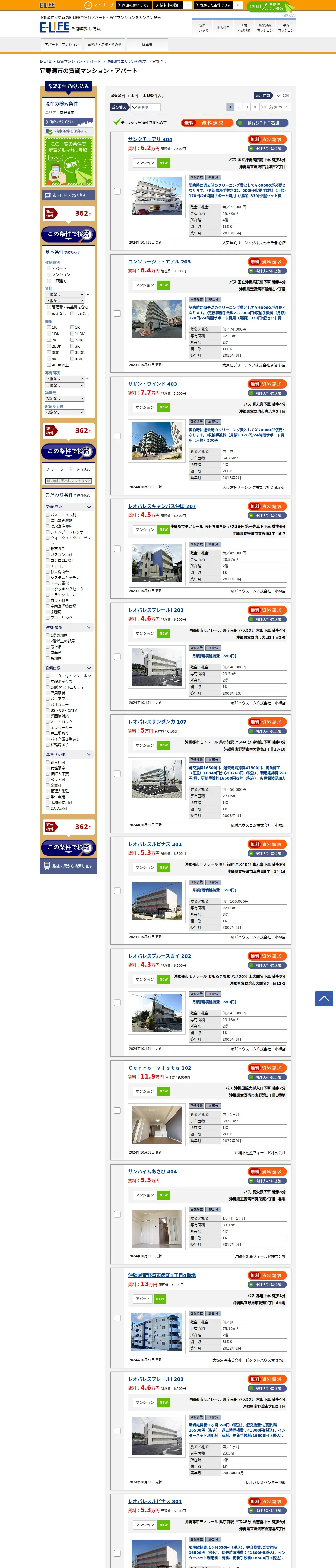Collapse the 交通・立地 section
Viewport: 336px width, 1568px height.
[x=68, y=507]
